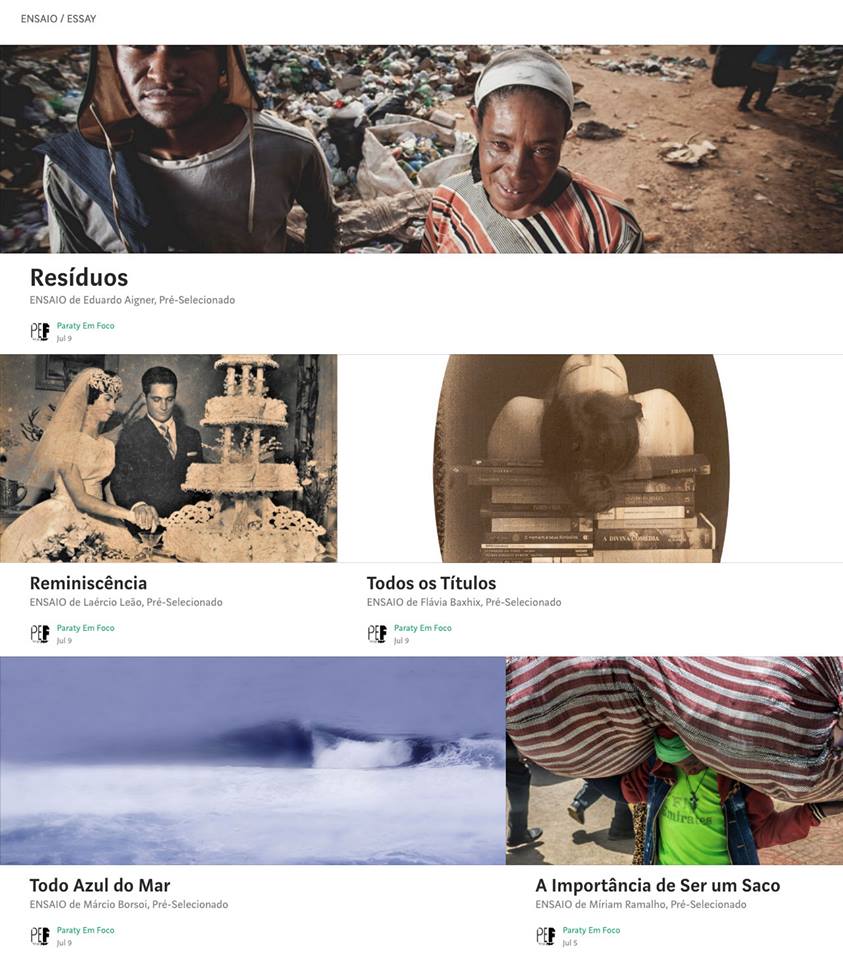Click the PEF logo under Resíduos
The width and height of the screenshot is (843, 960).
pyautogui.click(x=40, y=331)
